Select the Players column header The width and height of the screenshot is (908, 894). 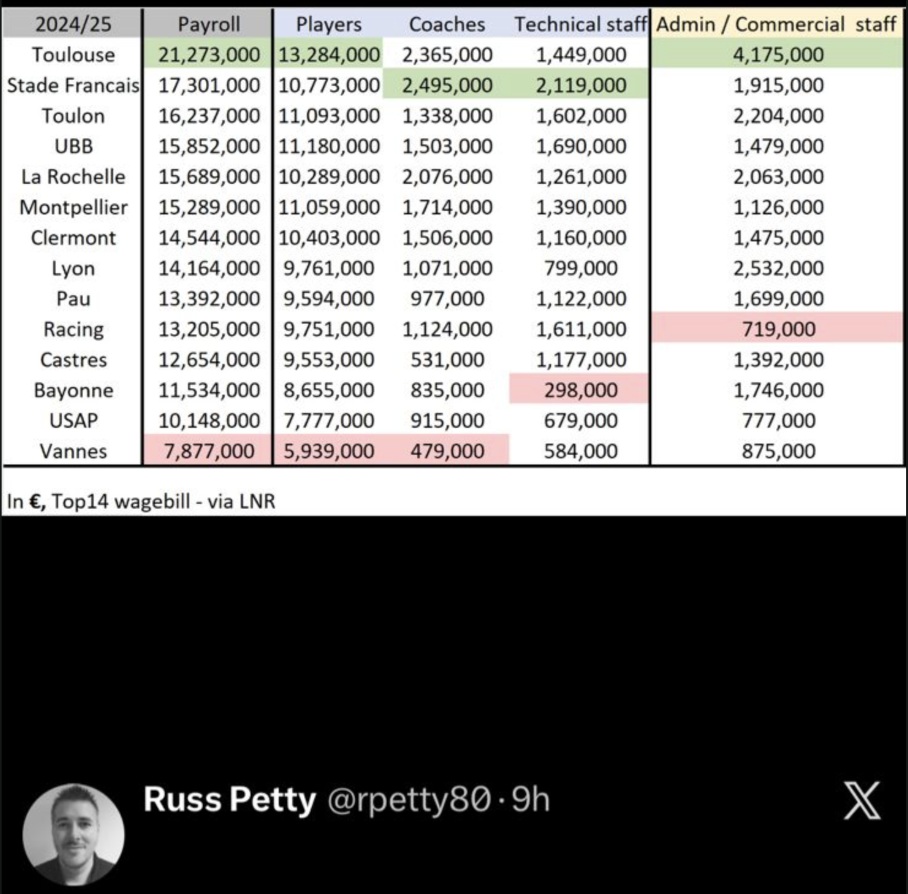pyautogui.click(x=328, y=25)
